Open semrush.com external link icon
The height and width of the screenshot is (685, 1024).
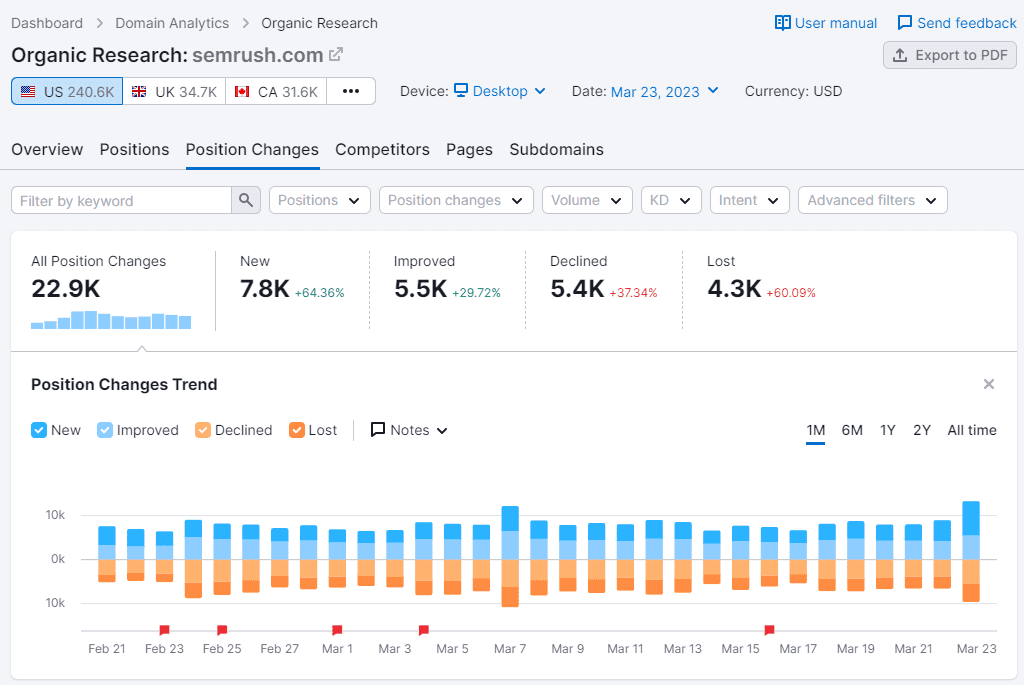click(x=336, y=55)
